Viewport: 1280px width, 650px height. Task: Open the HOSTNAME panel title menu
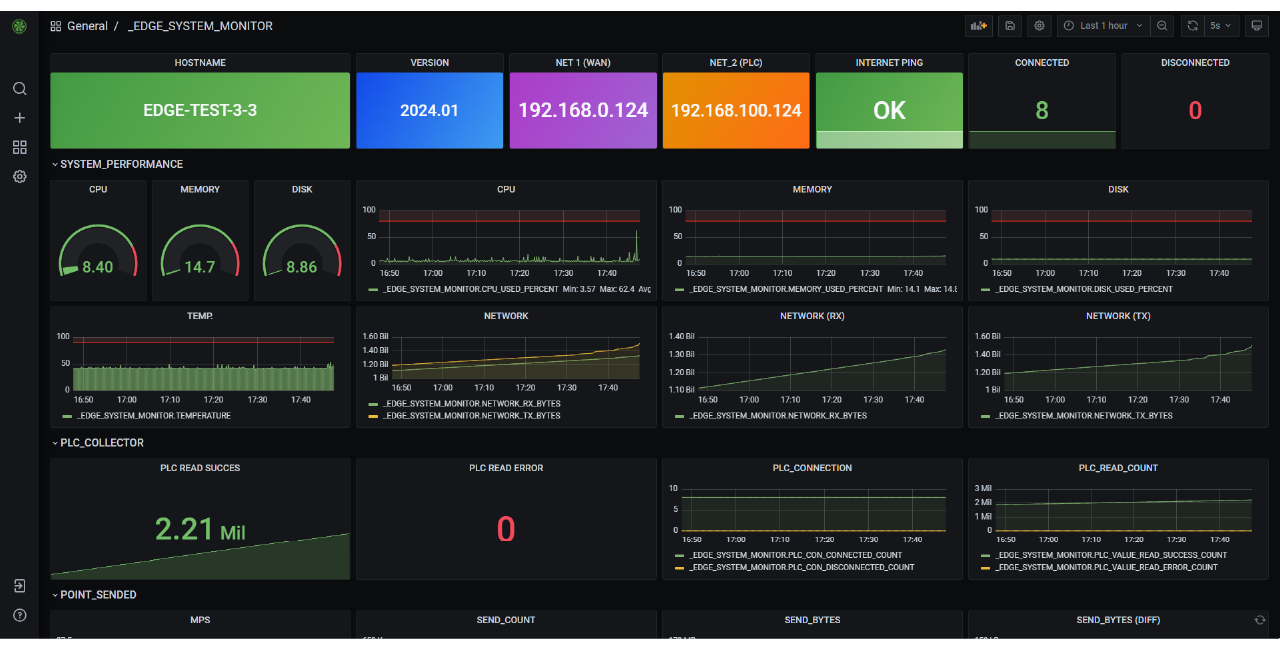point(200,63)
